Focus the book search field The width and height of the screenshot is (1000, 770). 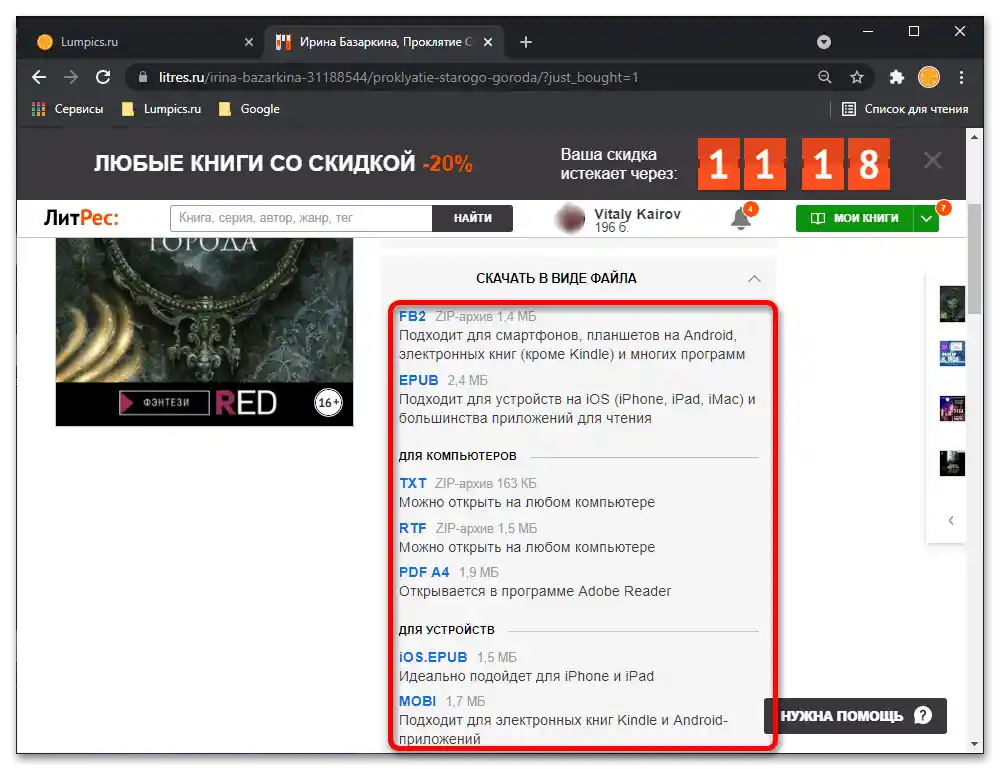[x=301, y=218]
